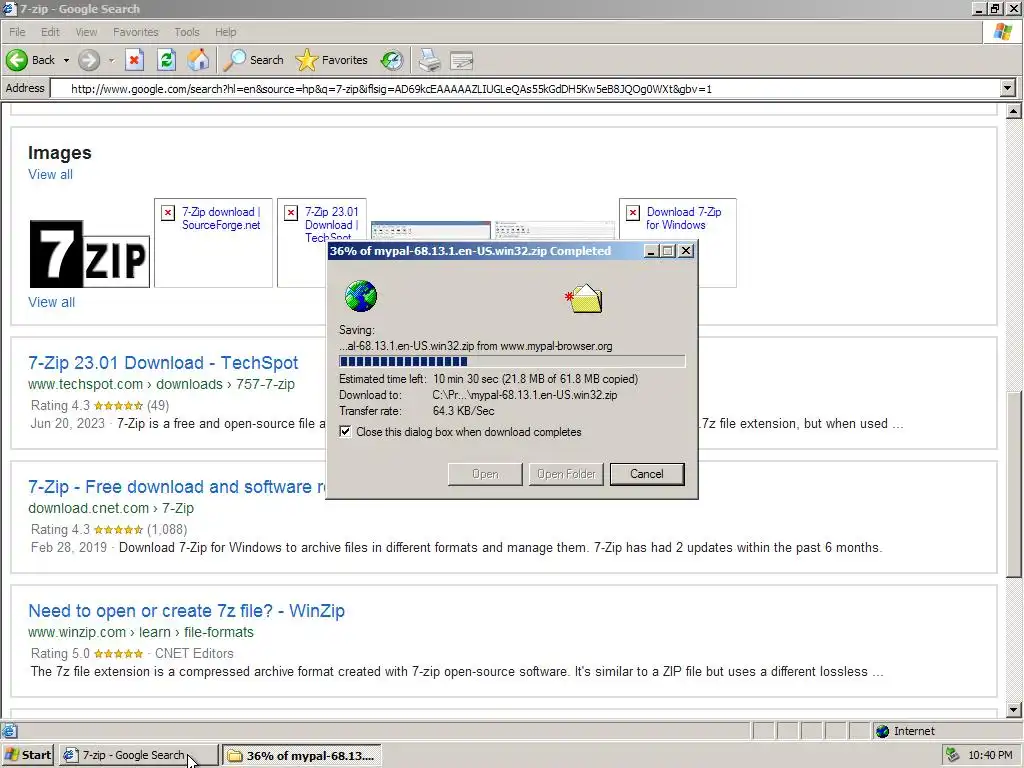Open the Back button history dropdown arrow
This screenshot has height=768, width=1024.
click(66, 60)
